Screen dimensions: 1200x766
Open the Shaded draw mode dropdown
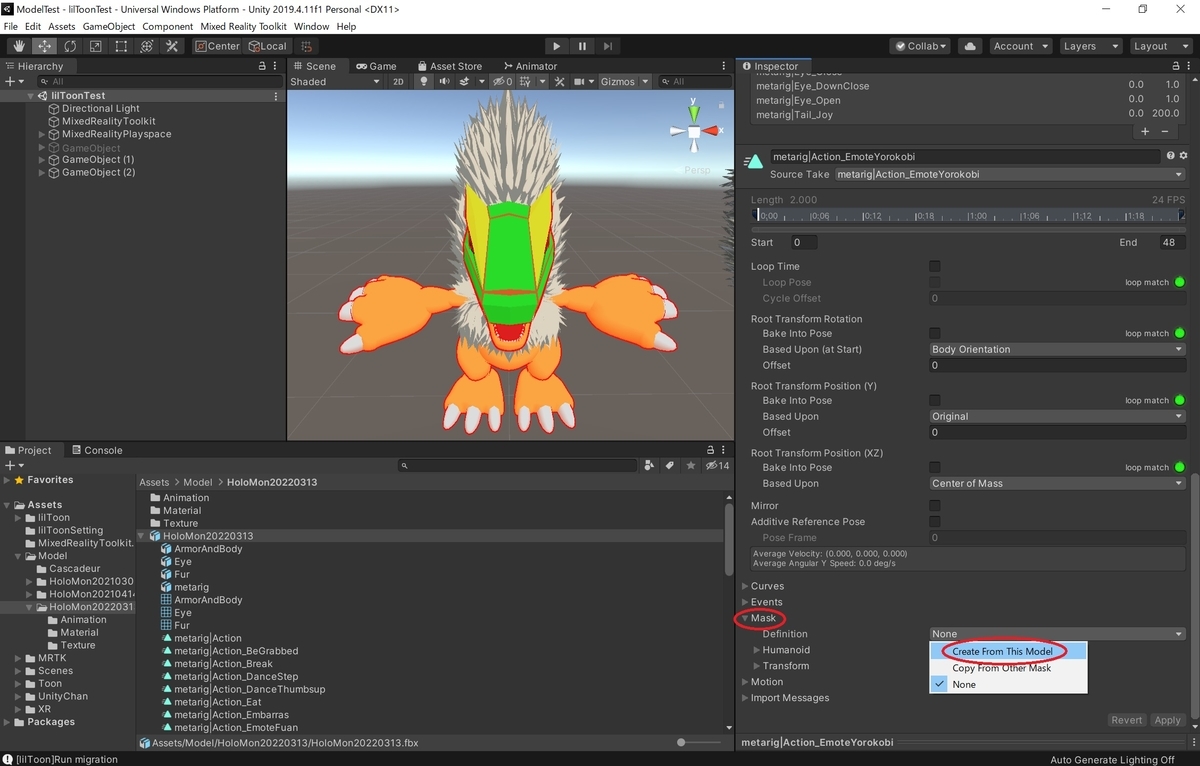[x=335, y=82]
